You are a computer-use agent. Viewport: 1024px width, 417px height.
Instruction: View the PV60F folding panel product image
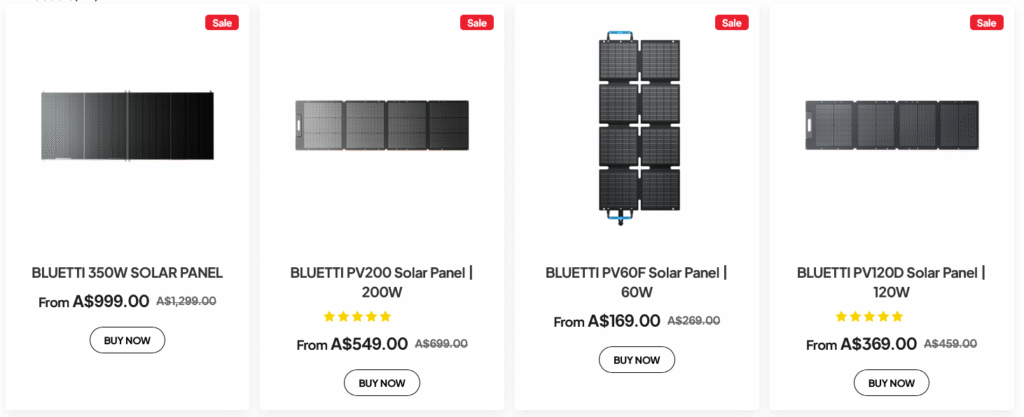click(x=639, y=129)
